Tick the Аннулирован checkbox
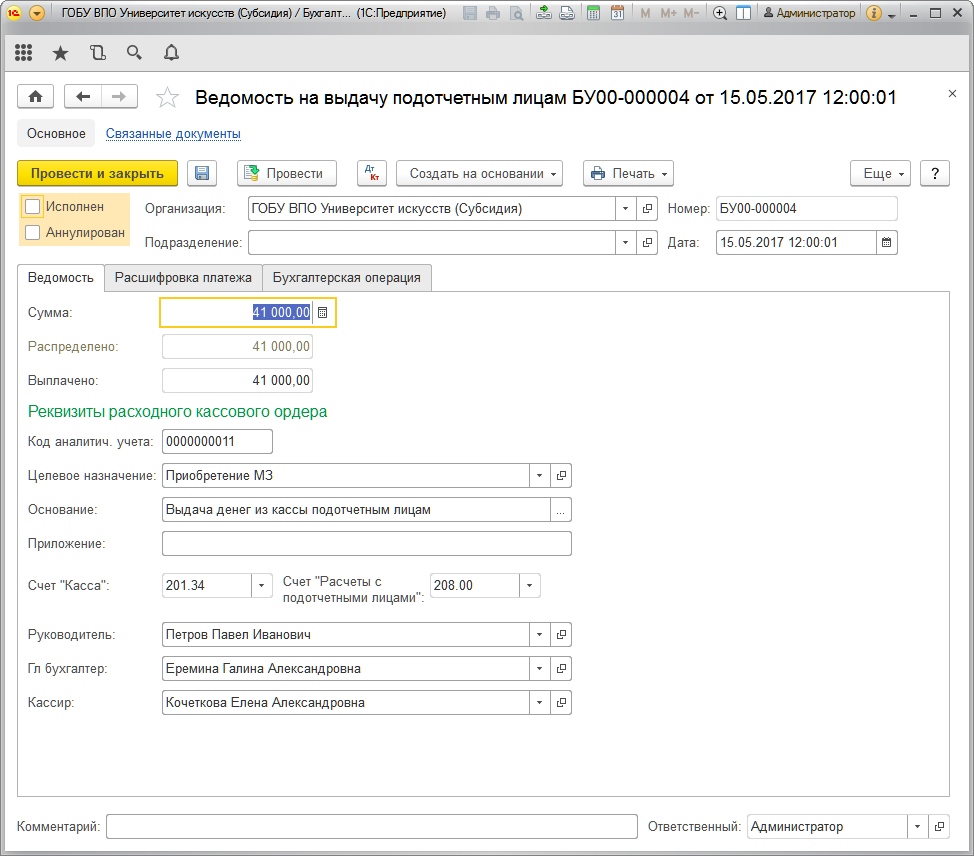974x856 pixels. point(33,233)
